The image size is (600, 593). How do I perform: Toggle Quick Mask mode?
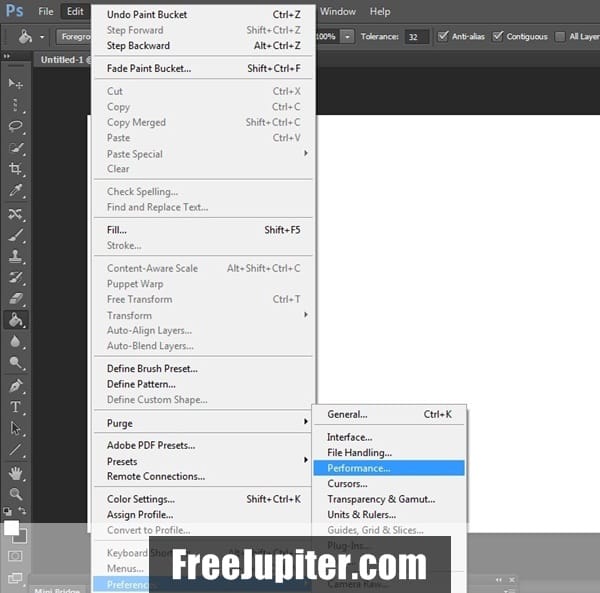click(x=15, y=556)
